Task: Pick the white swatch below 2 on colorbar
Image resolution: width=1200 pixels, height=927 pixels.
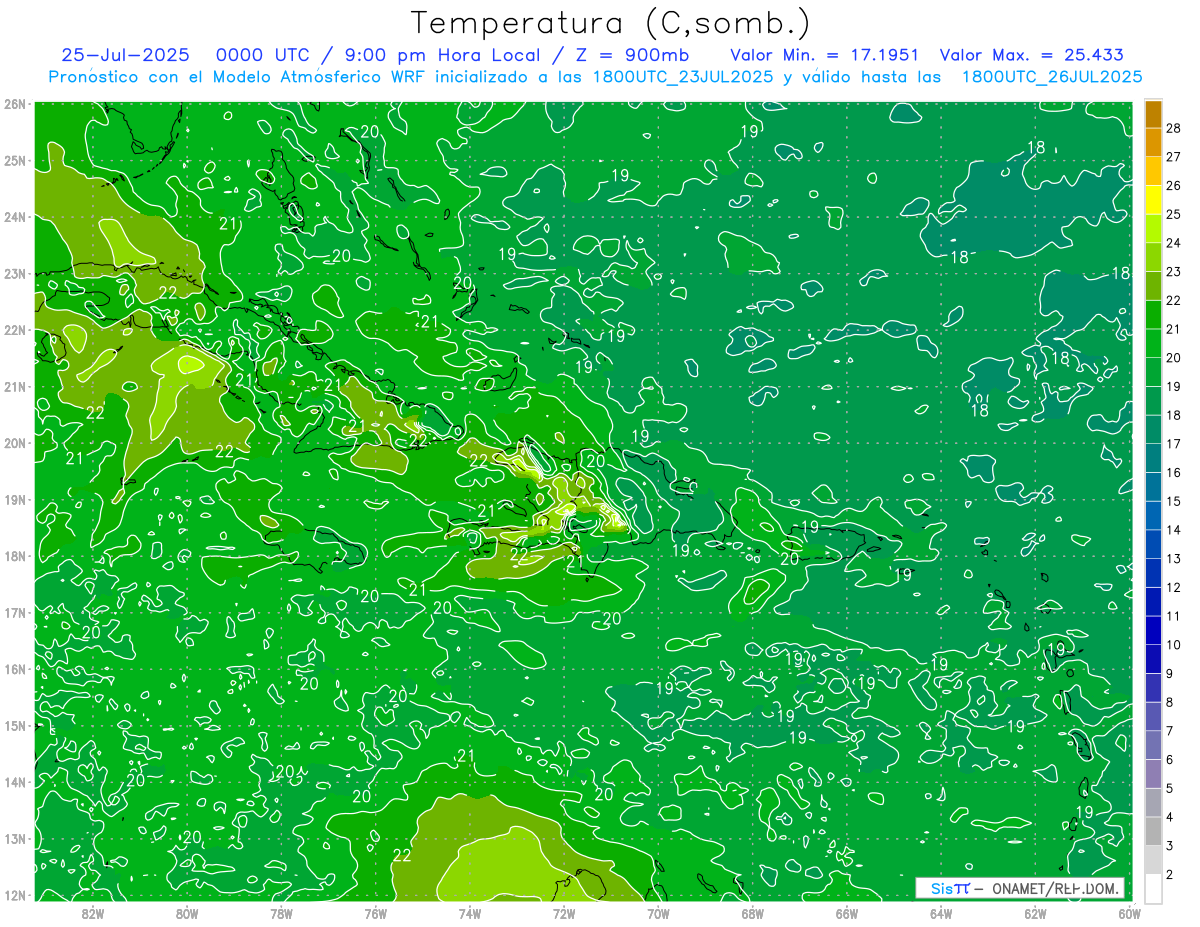Action: click(1153, 888)
